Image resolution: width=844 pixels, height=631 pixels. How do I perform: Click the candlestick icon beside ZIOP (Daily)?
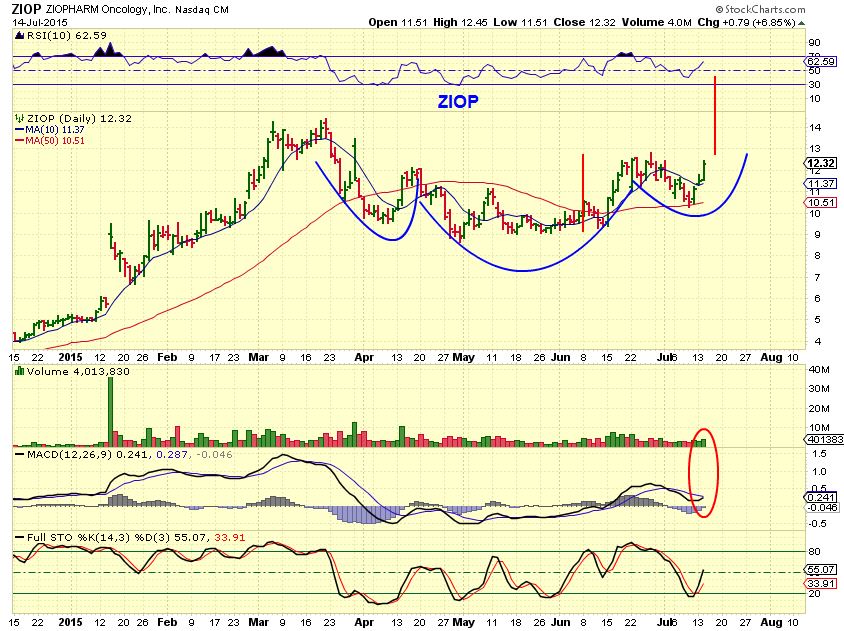20,118
